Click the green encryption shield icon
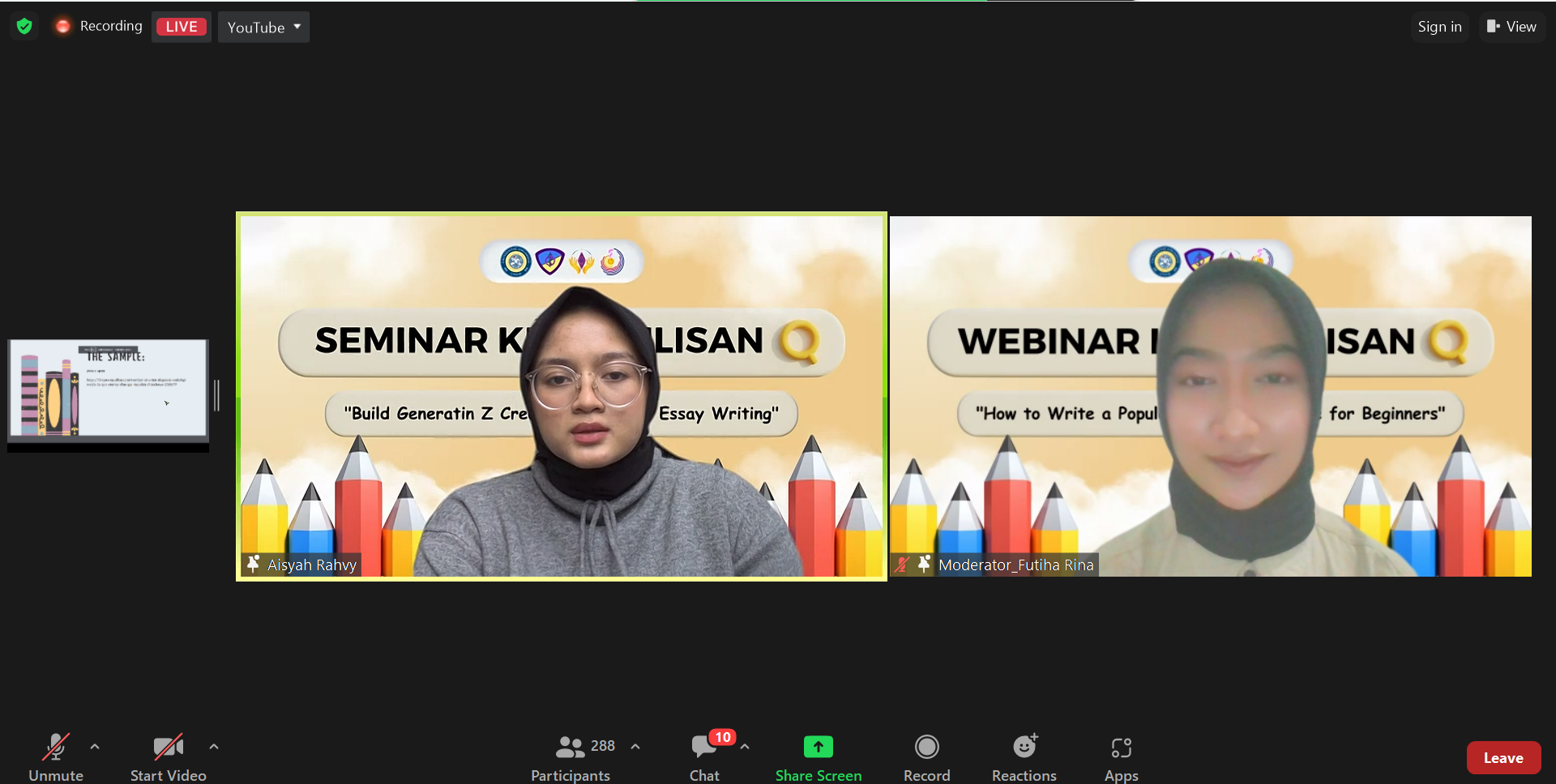Image resolution: width=1556 pixels, height=784 pixels. pyautogui.click(x=24, y=27)
